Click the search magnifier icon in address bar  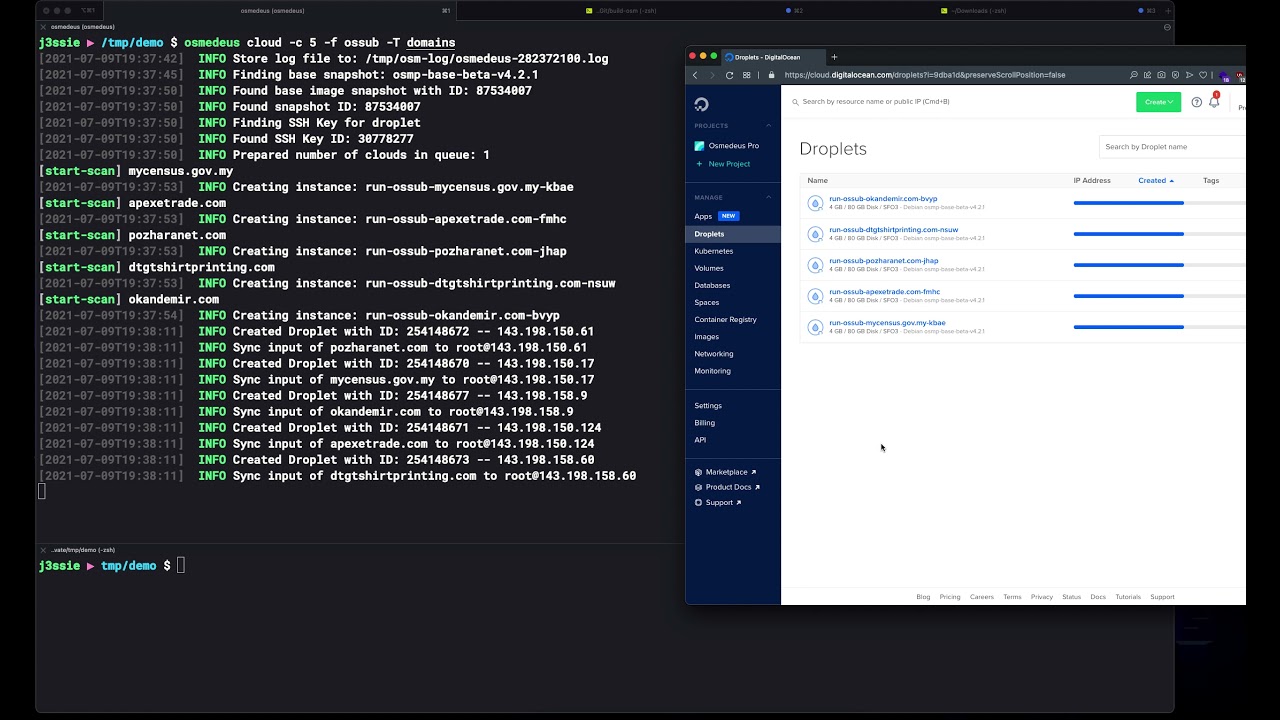pos(1133,75)
